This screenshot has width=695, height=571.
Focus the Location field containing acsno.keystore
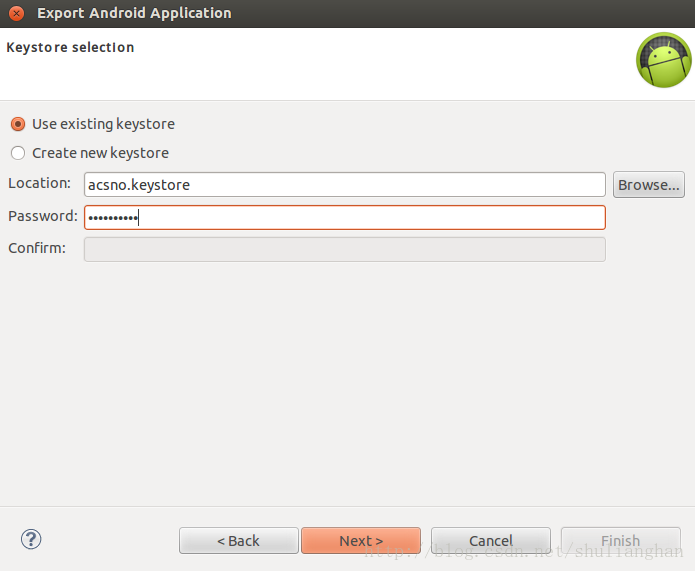345,185
